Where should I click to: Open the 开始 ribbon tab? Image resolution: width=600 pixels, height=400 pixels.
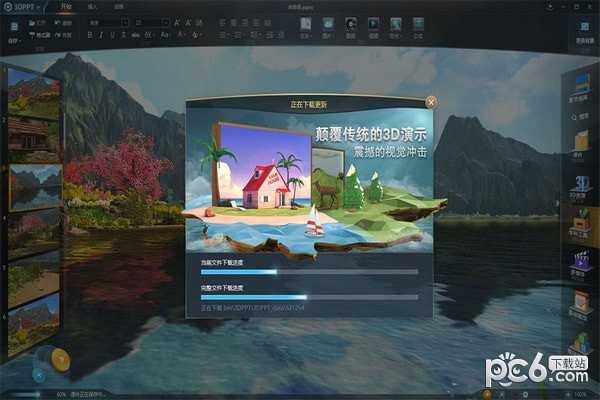(x=66, y=6)
